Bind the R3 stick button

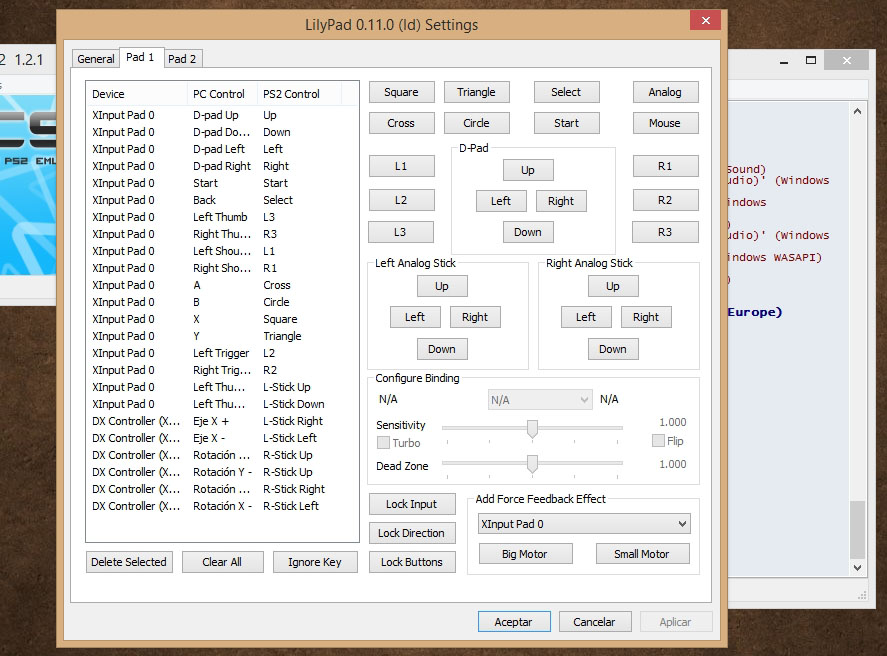665,231
